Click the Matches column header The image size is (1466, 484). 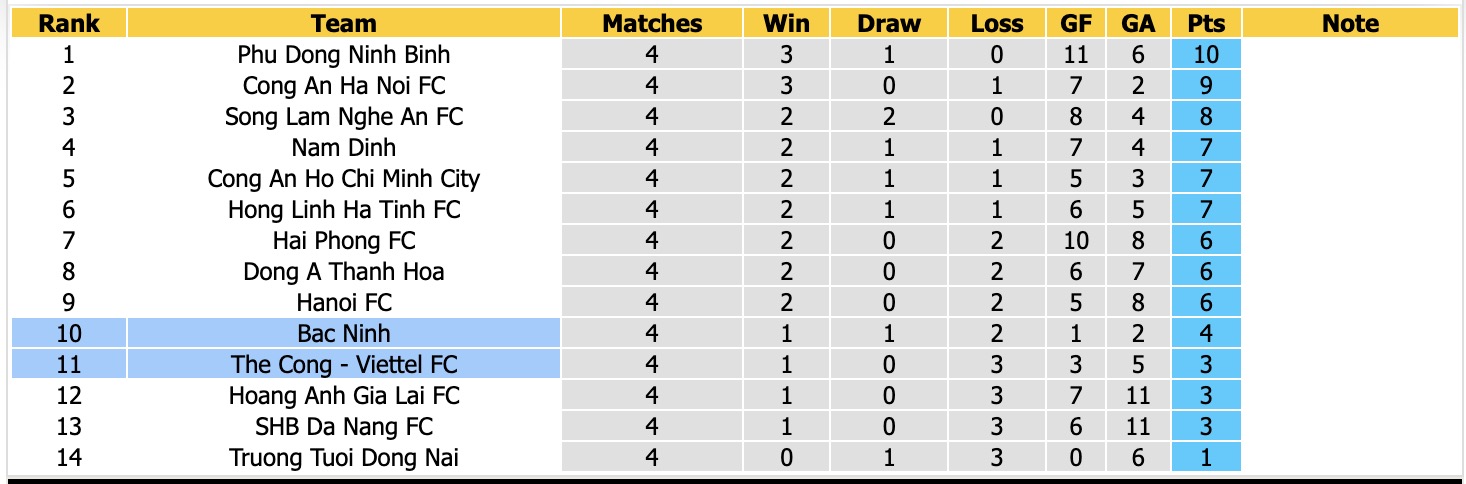coord(652,23)
